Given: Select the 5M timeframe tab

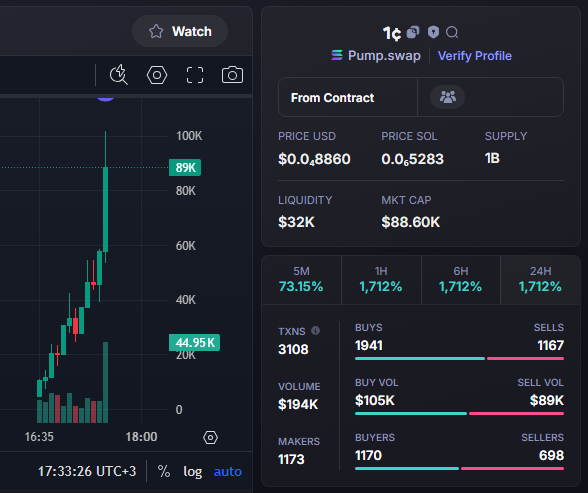Looking at the screenshot, I should coord(301,280).
